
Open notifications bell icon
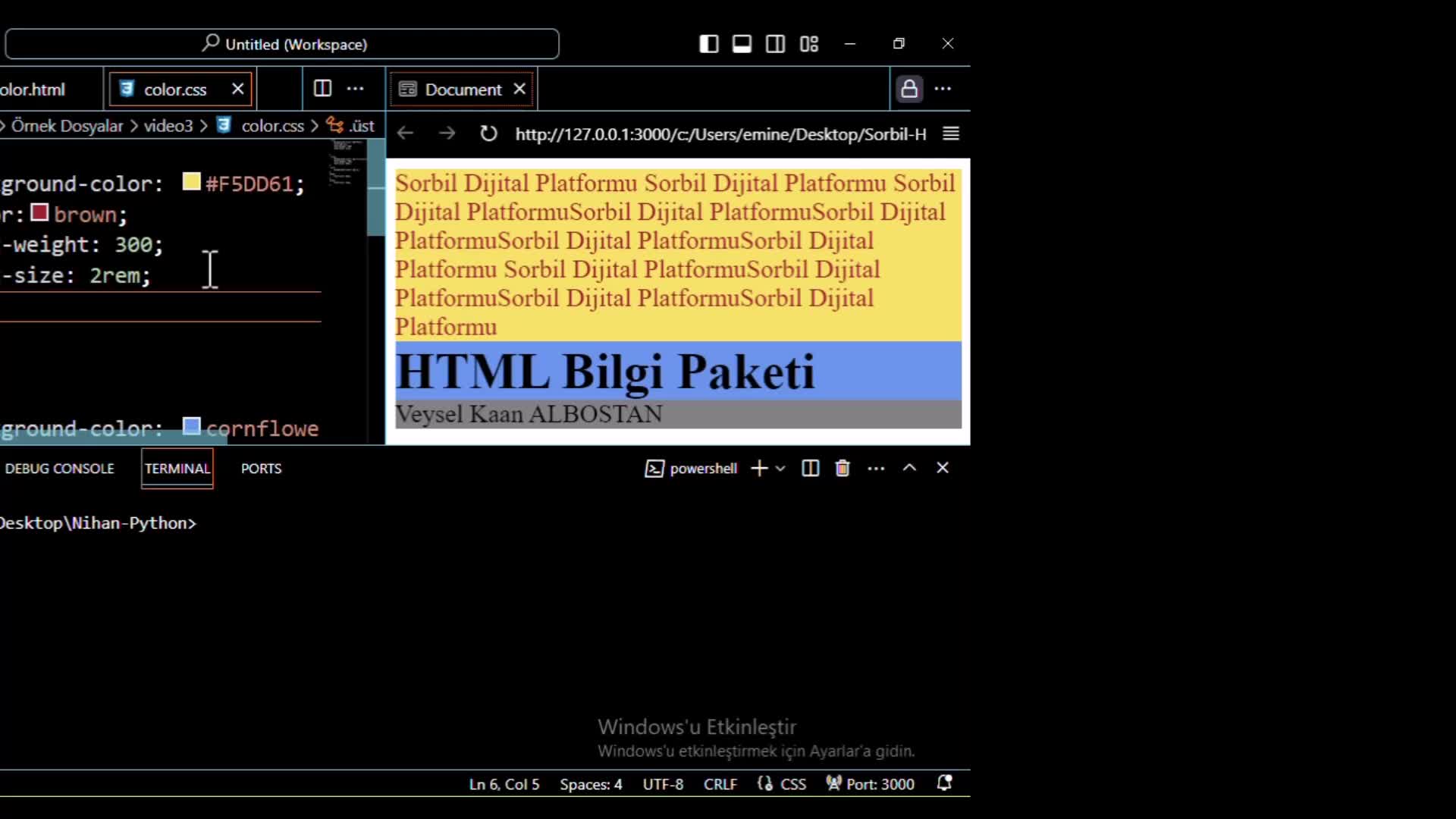click(x=944, y=783)
